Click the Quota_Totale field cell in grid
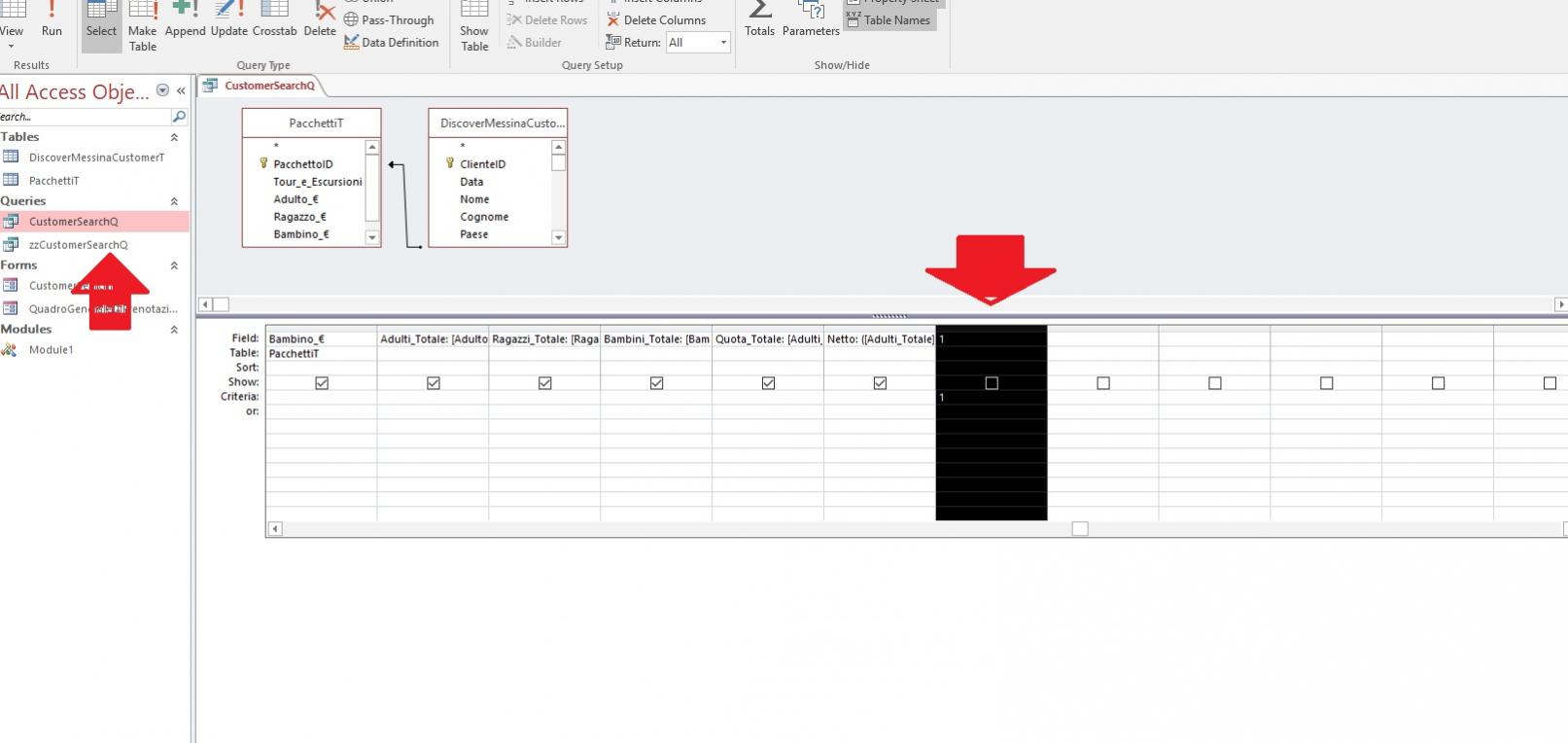The image size is (1568, 743). pos(768,339)
